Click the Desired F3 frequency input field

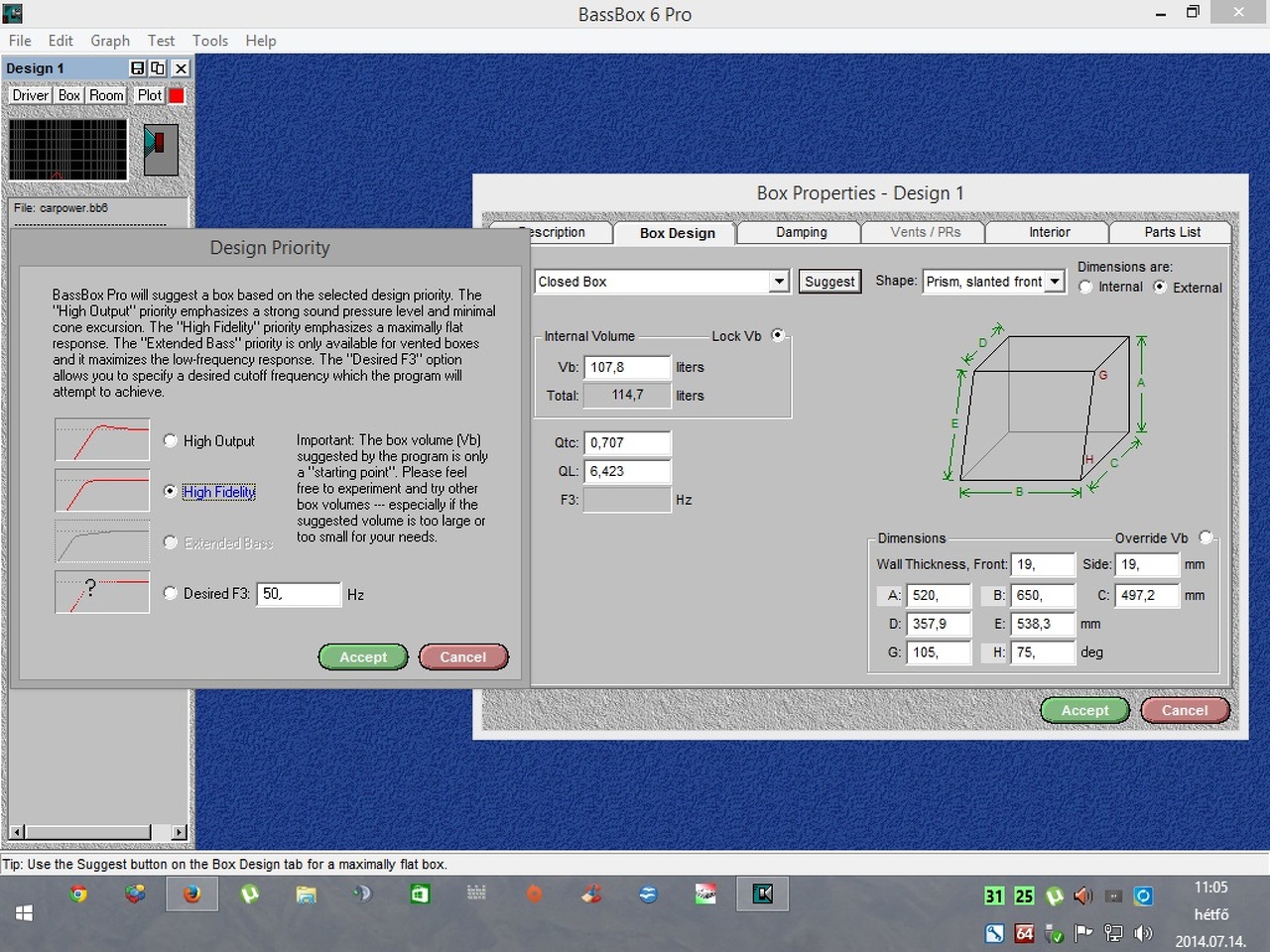299,594
